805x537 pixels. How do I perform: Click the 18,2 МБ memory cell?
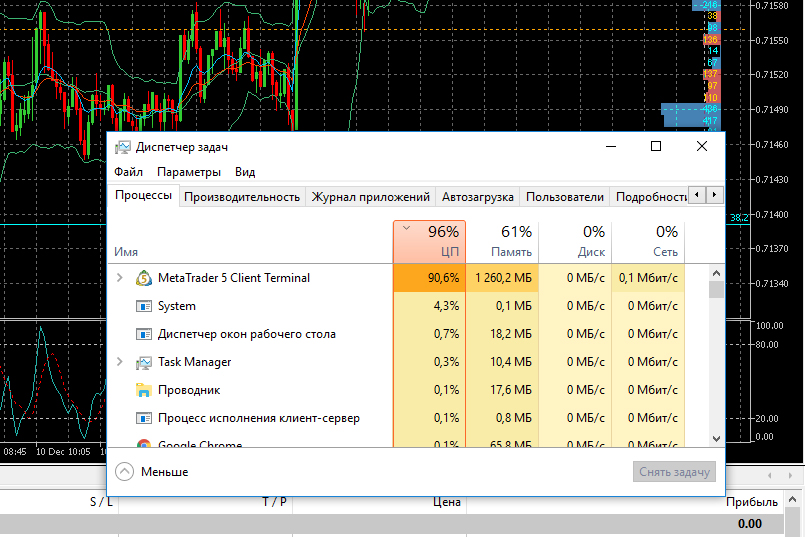click(x=511, y=334)
